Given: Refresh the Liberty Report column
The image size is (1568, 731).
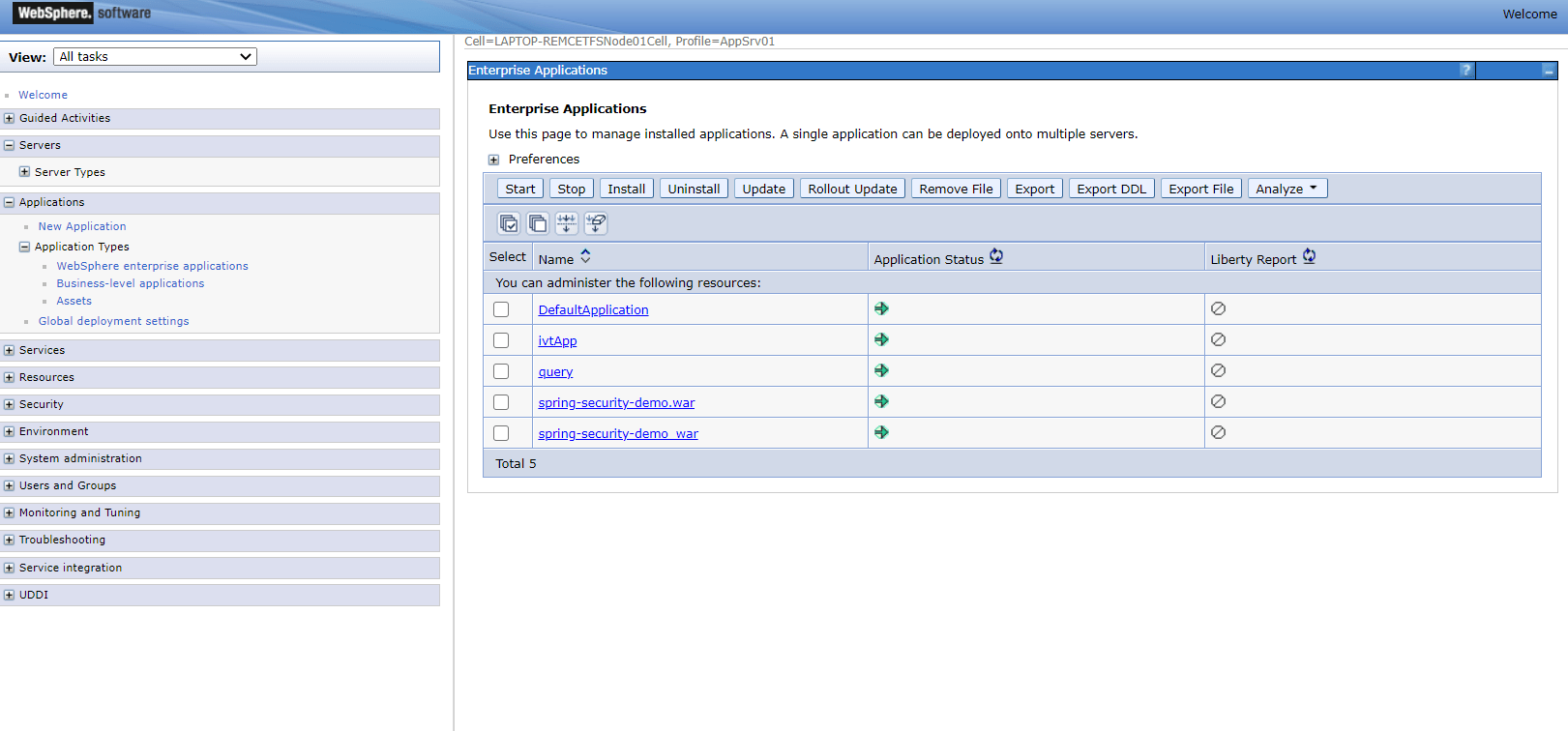Looking at the screenshot, I should click(x=1309, y=256).
